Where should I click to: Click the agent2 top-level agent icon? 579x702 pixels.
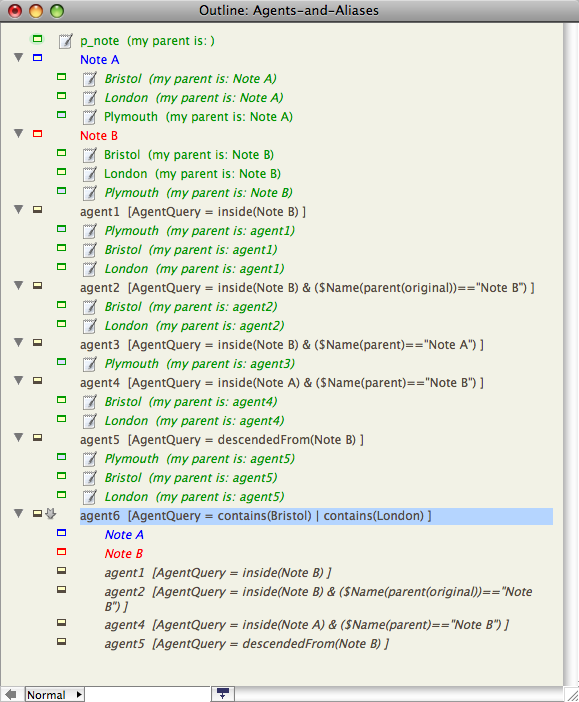[38, 286]
